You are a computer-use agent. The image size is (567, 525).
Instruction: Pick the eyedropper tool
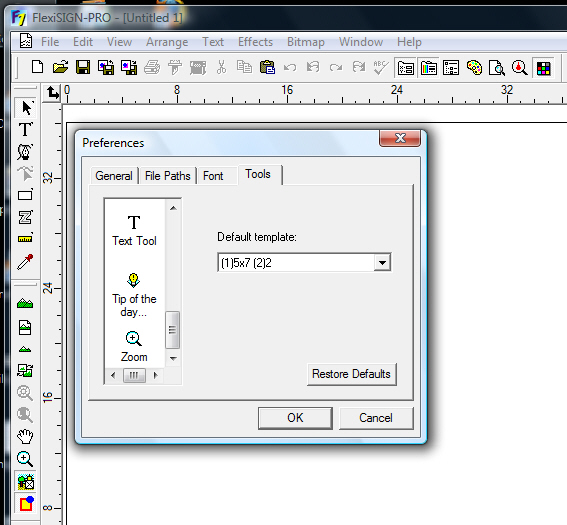click(x=25, y=262)
